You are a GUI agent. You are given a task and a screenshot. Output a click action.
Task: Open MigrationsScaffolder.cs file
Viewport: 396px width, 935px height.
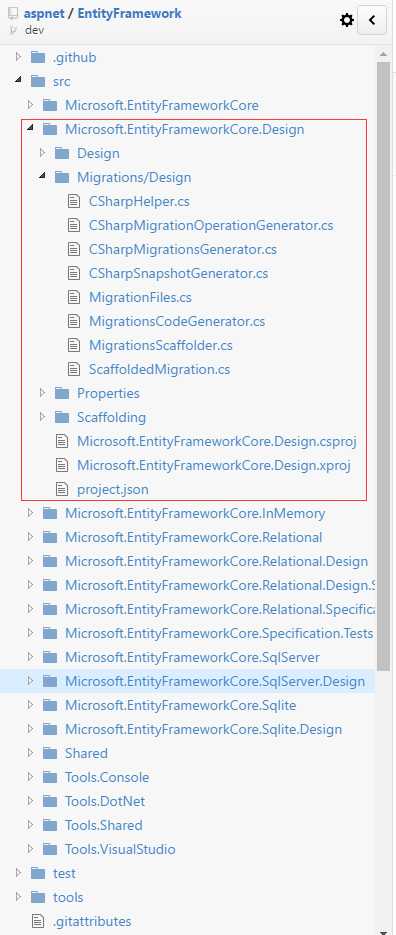(x=161, y=345)
